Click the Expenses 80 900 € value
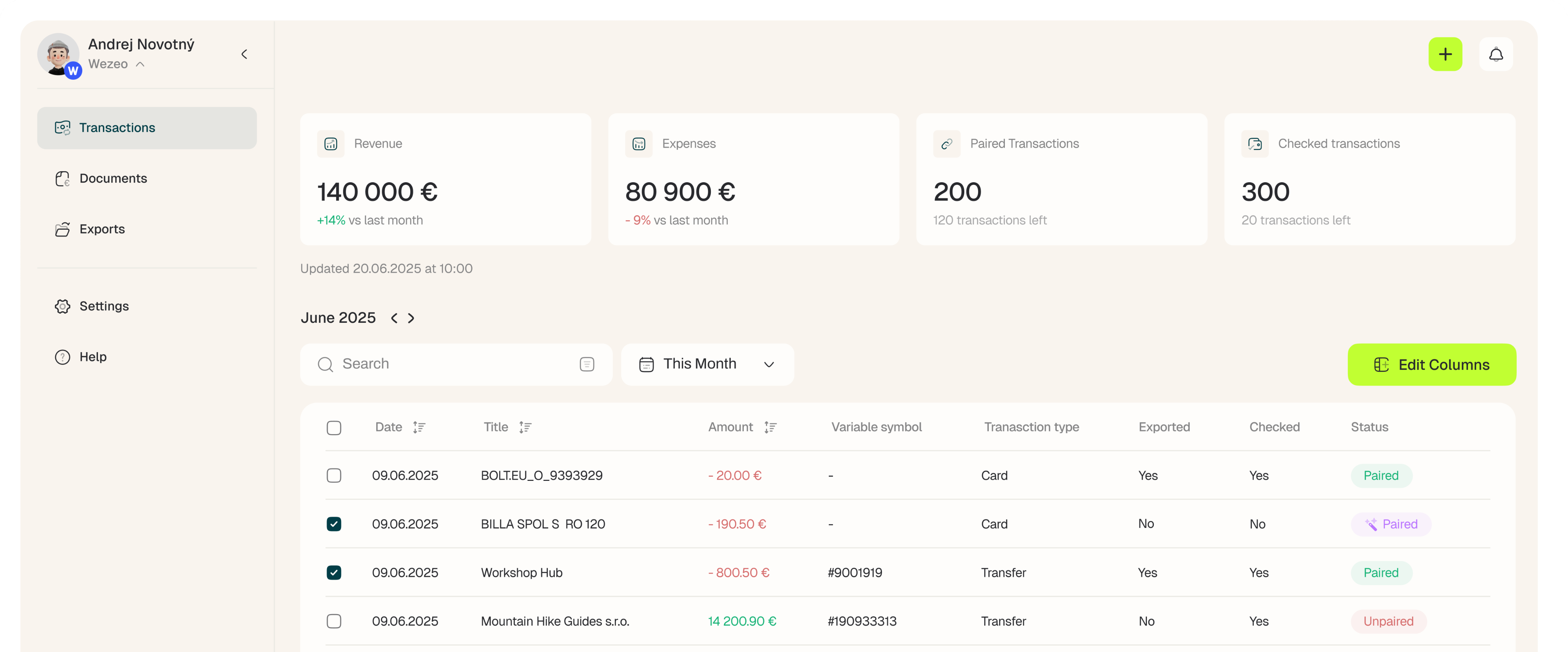This screenshot has height=652, width=1568. [680, 192]
